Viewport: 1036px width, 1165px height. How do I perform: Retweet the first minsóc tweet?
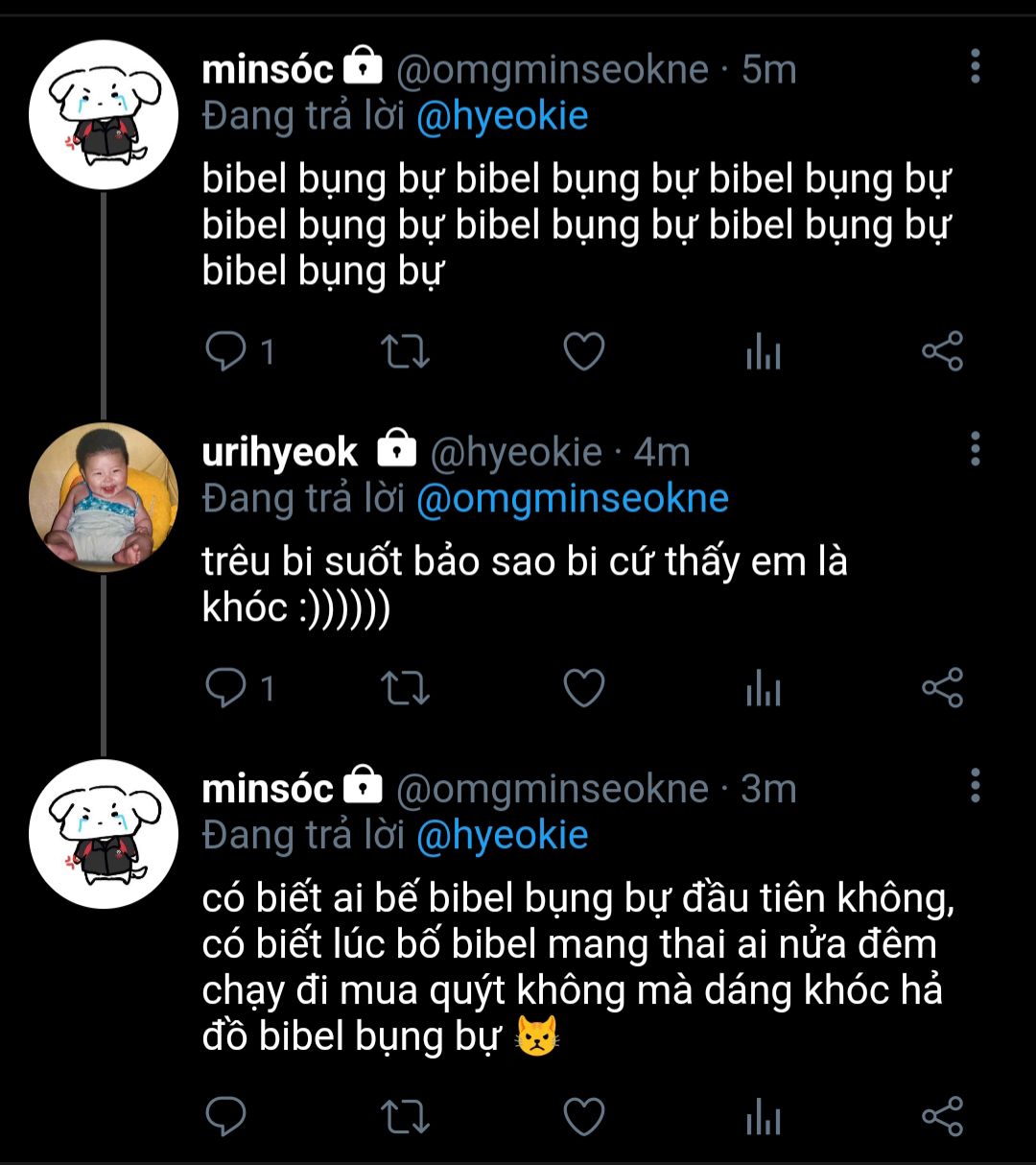(x=405, y=352)
